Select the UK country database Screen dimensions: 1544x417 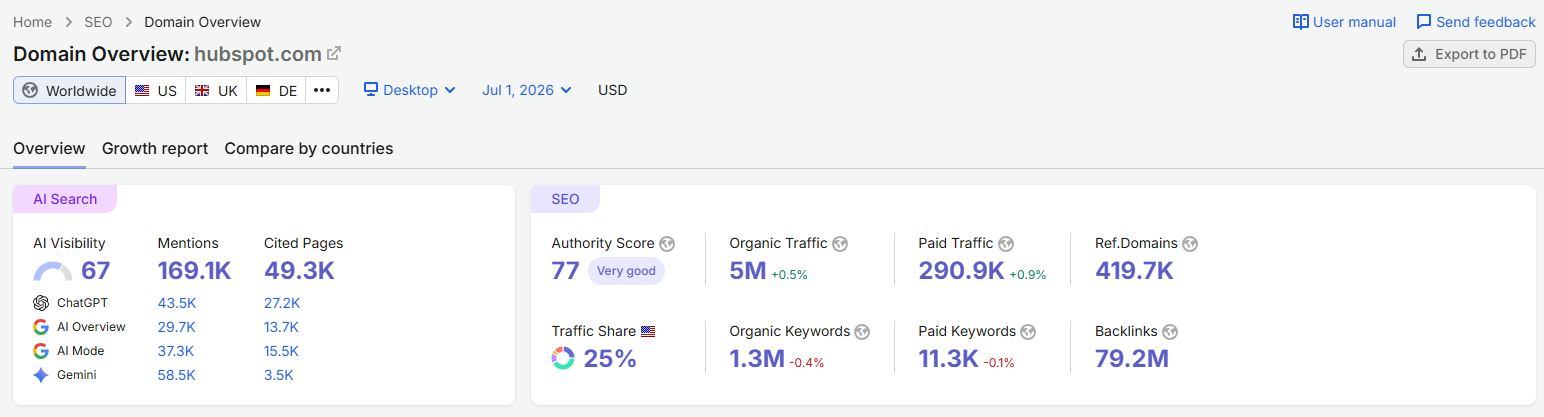coord(216,90)
